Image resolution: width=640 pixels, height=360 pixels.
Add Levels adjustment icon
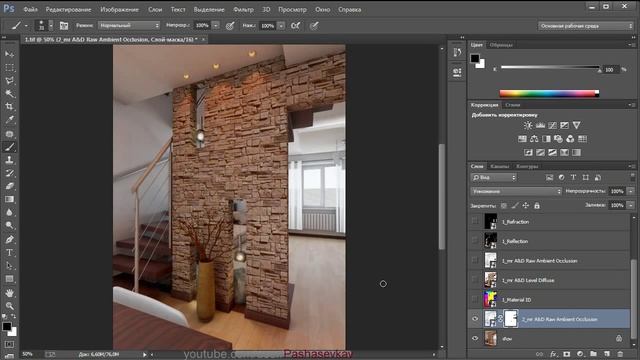pos(540,125)
